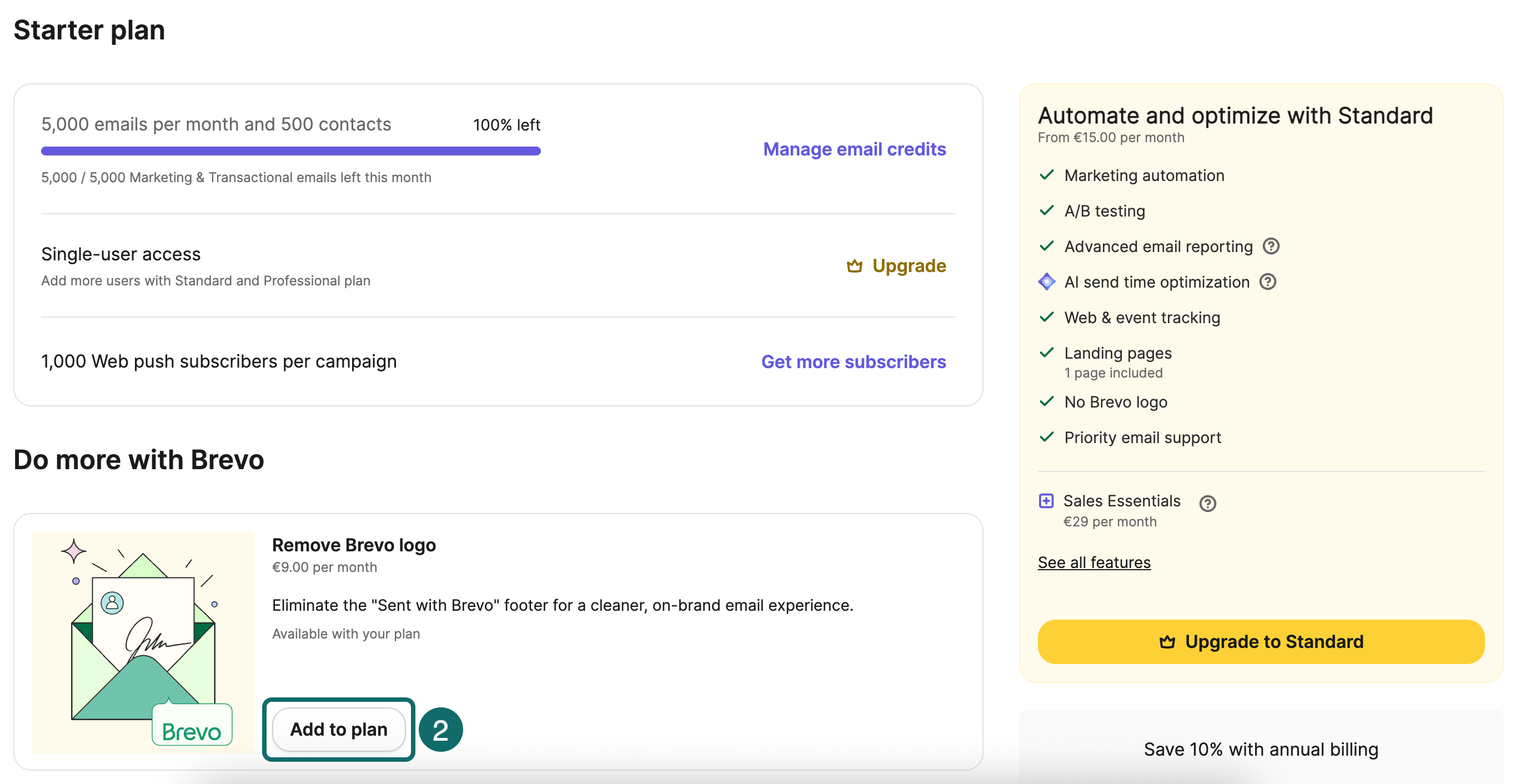This screenshot has height=784, width=1525.
Task: Click crown icon next to Upgrade
Action: pos(854,267)
